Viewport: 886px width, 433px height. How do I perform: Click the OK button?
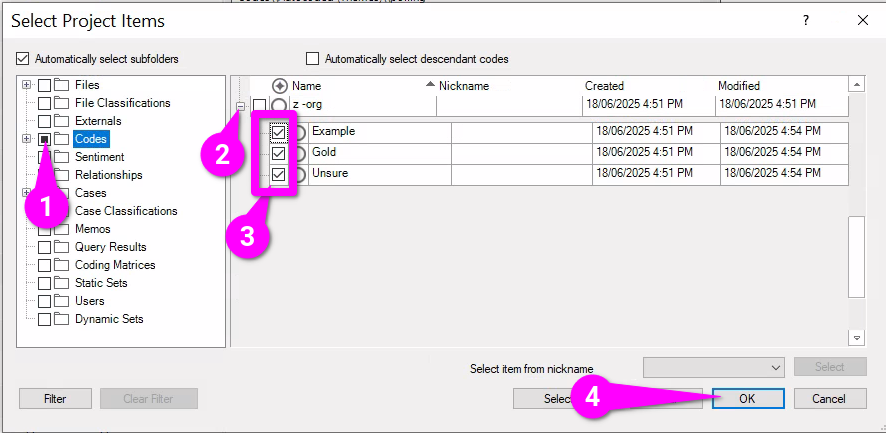pyautogui.click(x=747, y=398)
